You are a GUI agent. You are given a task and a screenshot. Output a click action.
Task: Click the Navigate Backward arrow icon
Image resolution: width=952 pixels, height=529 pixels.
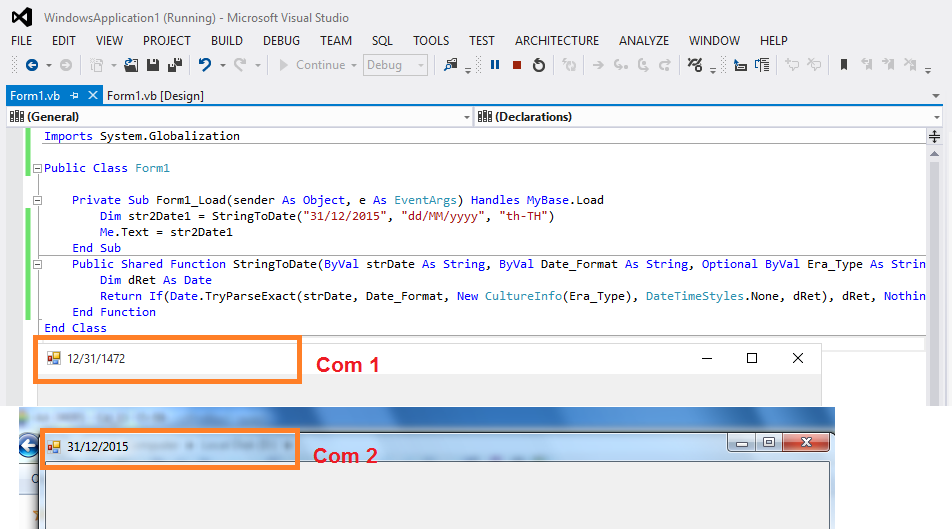point(32,65)
